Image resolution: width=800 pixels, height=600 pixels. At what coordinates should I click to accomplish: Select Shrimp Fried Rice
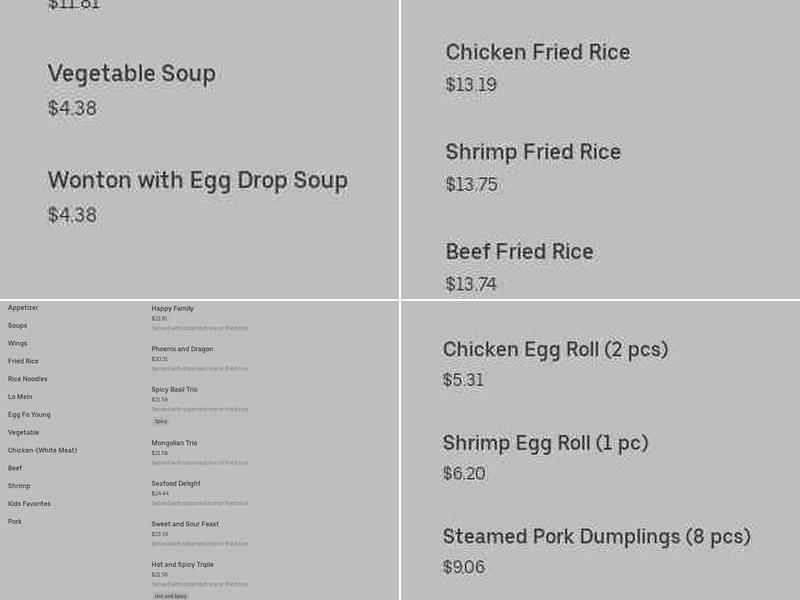(x=532, y=152)
